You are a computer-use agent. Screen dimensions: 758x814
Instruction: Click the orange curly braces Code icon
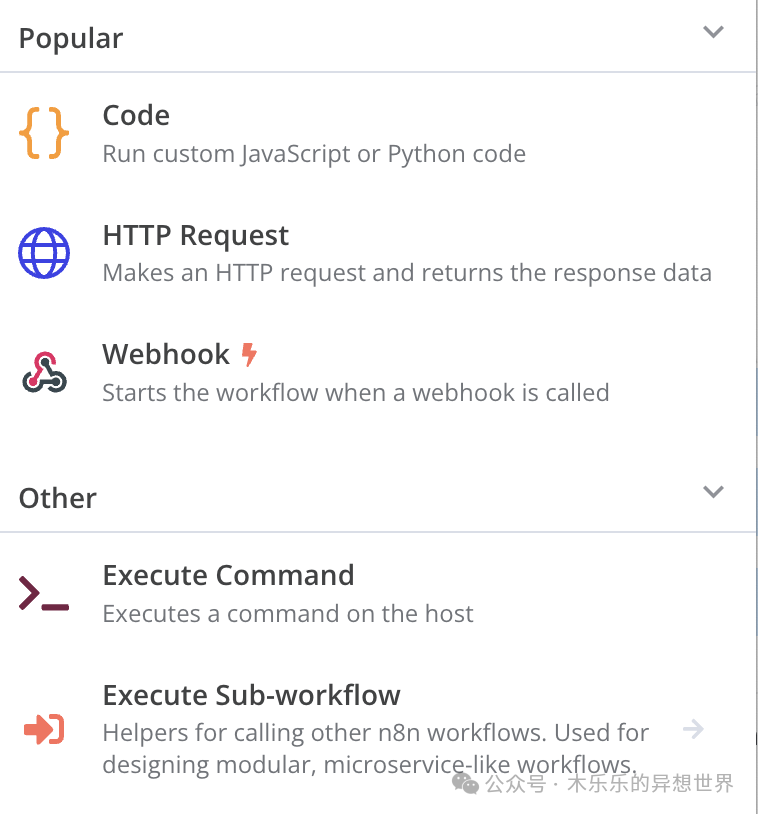point(44,133)
